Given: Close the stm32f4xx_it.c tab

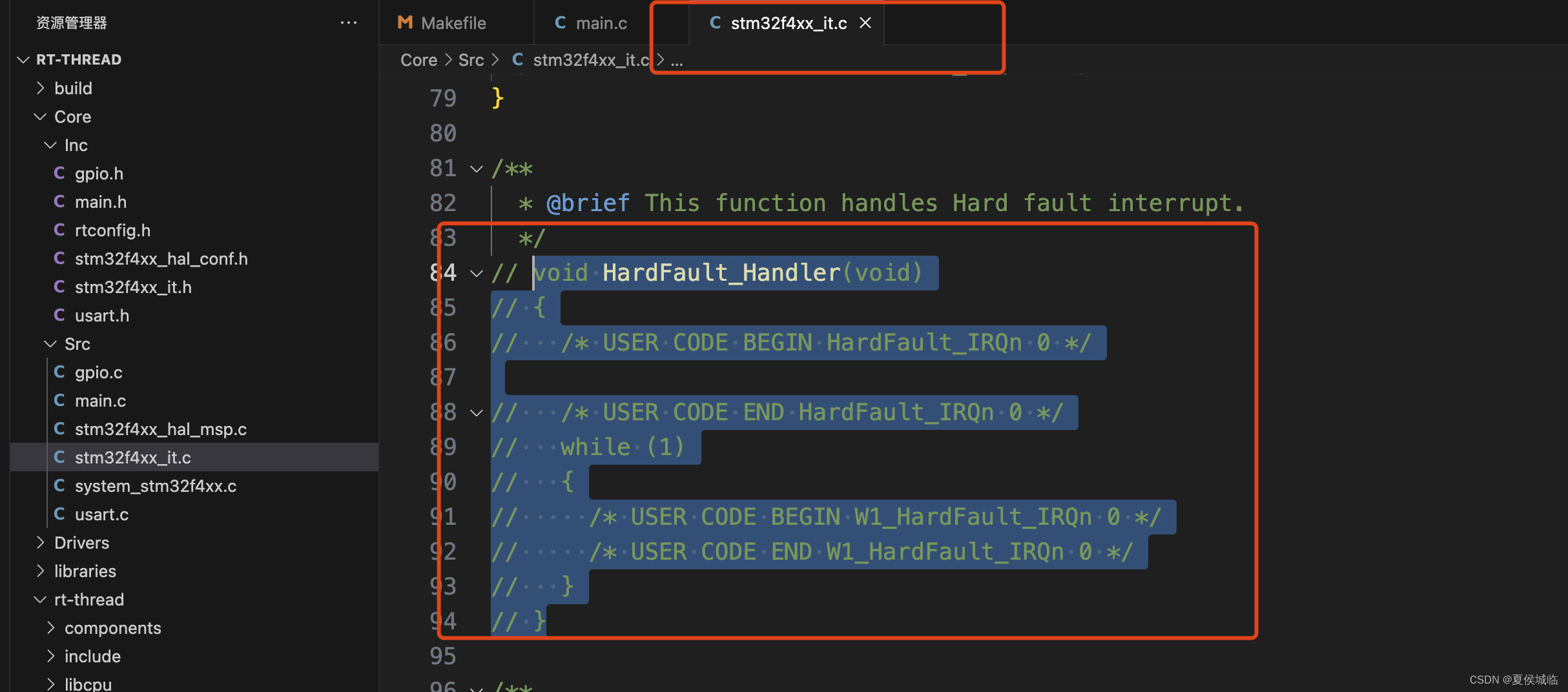Looking at the screenshot, I should coord(865,23).
